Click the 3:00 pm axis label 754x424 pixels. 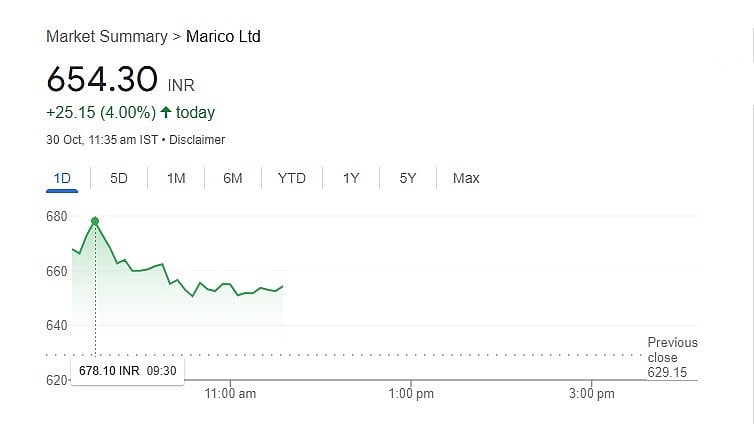tap(592, 394)
